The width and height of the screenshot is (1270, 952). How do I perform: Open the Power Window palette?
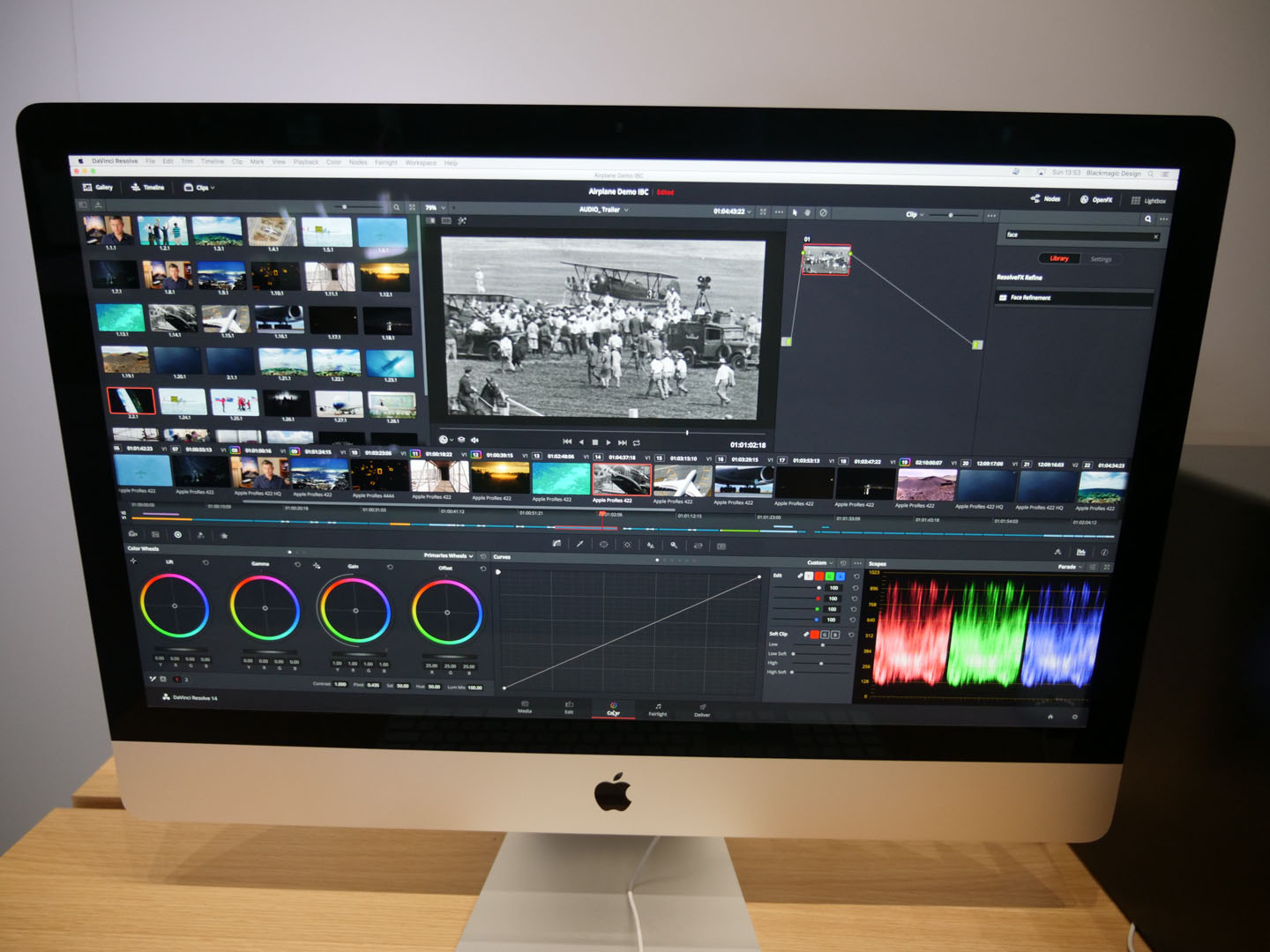tap(604, 545)
